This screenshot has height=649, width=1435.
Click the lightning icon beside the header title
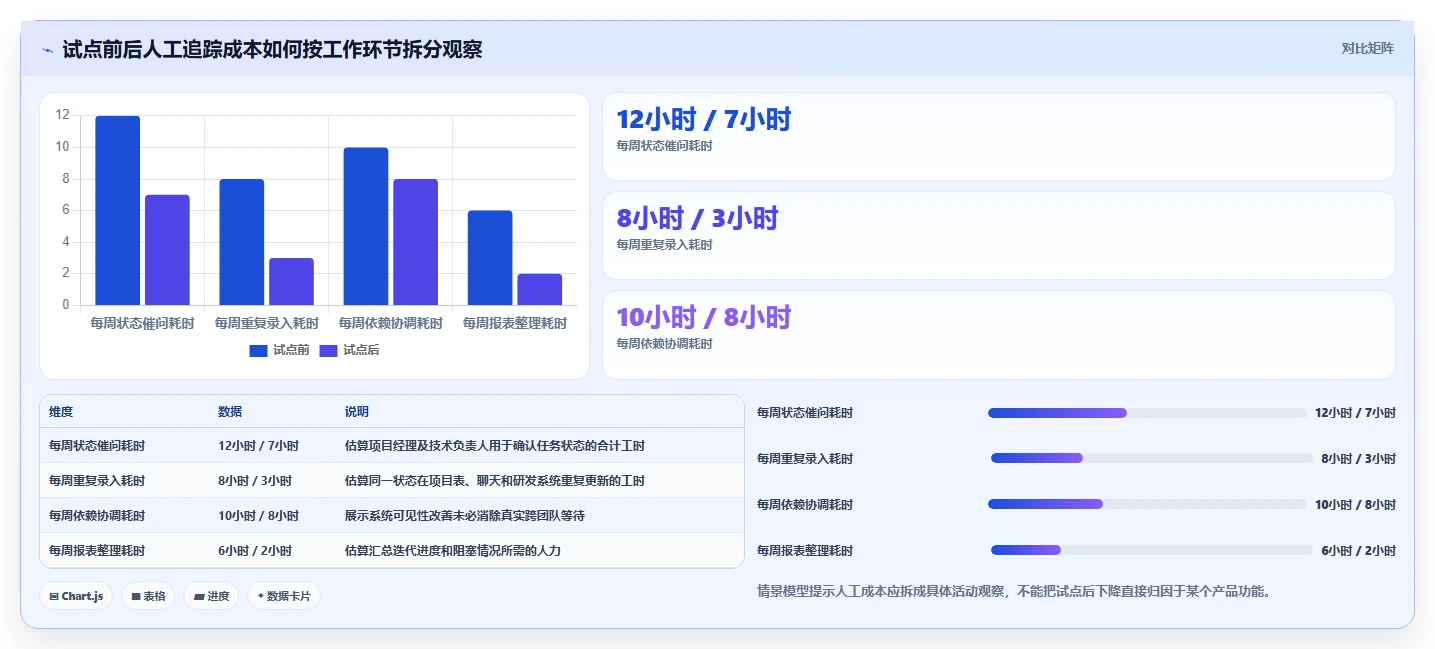[x=47, y=49]
